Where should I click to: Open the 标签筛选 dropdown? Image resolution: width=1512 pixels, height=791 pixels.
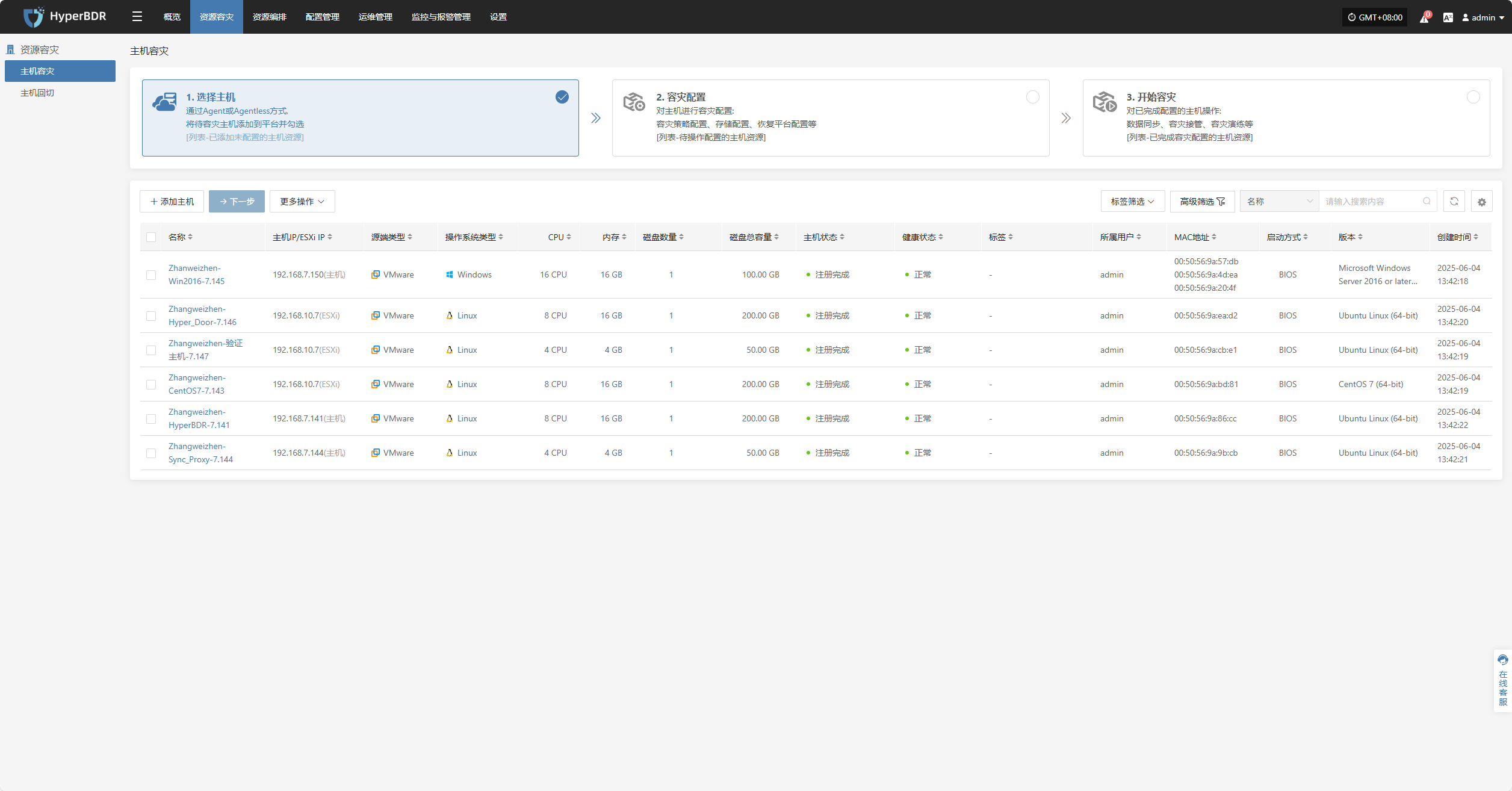click(1133, 202)
